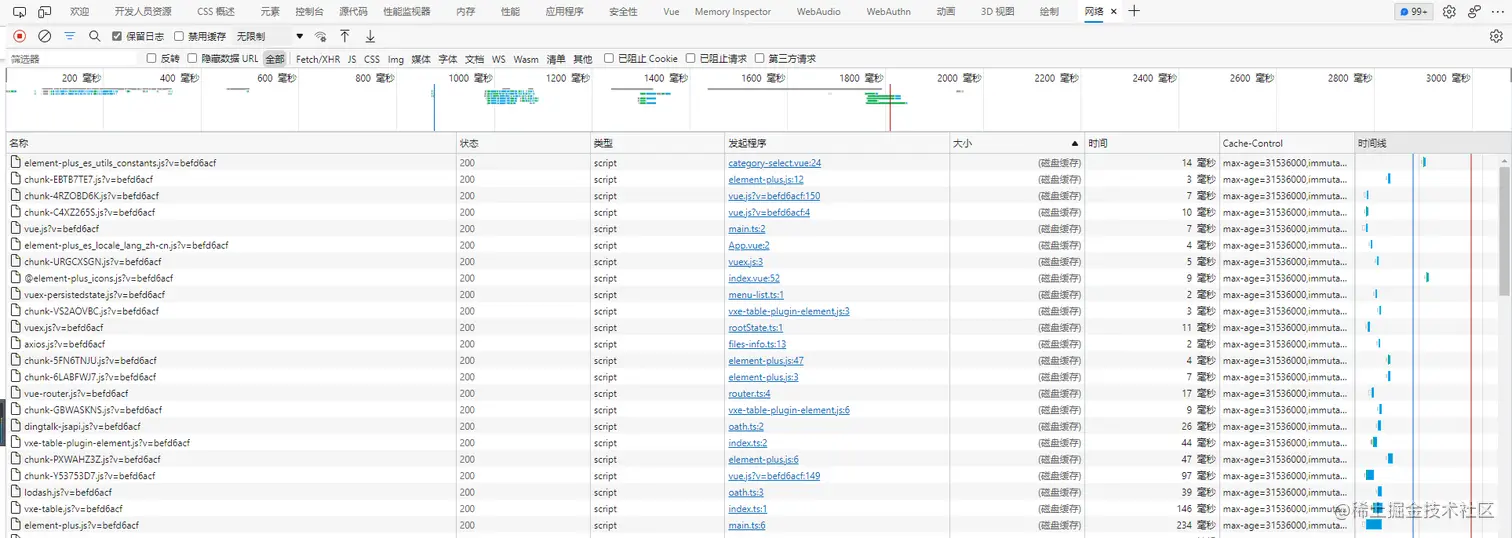
Task: Filter requests by Fetch/XHR
Action: click(x=318, y=59)
